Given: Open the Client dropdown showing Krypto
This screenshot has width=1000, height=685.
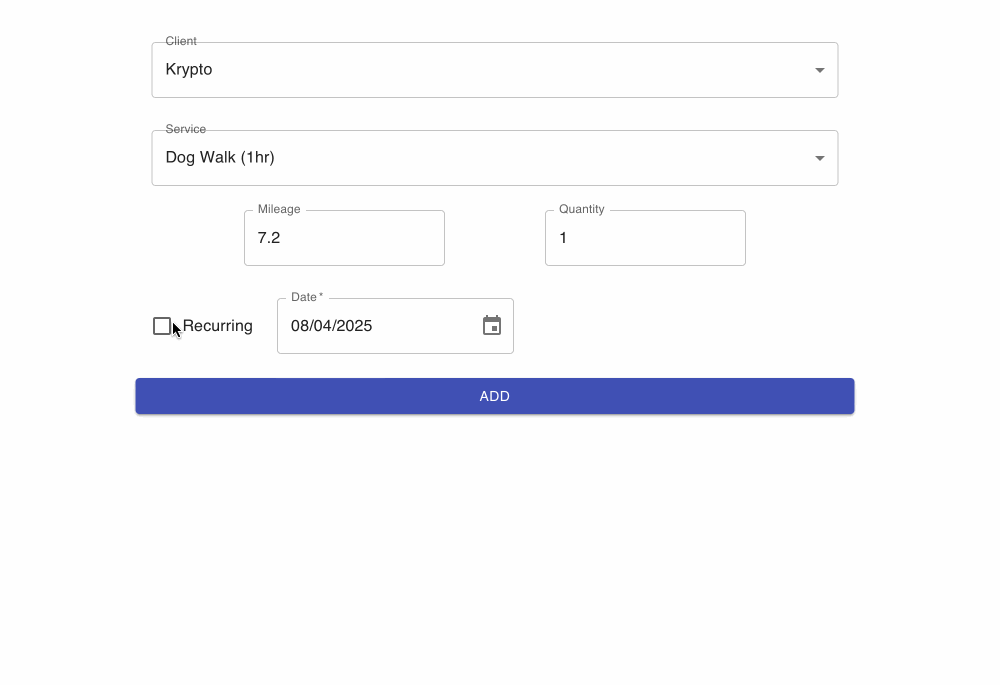Looking at the screenshot, I should tap(495, 70).
